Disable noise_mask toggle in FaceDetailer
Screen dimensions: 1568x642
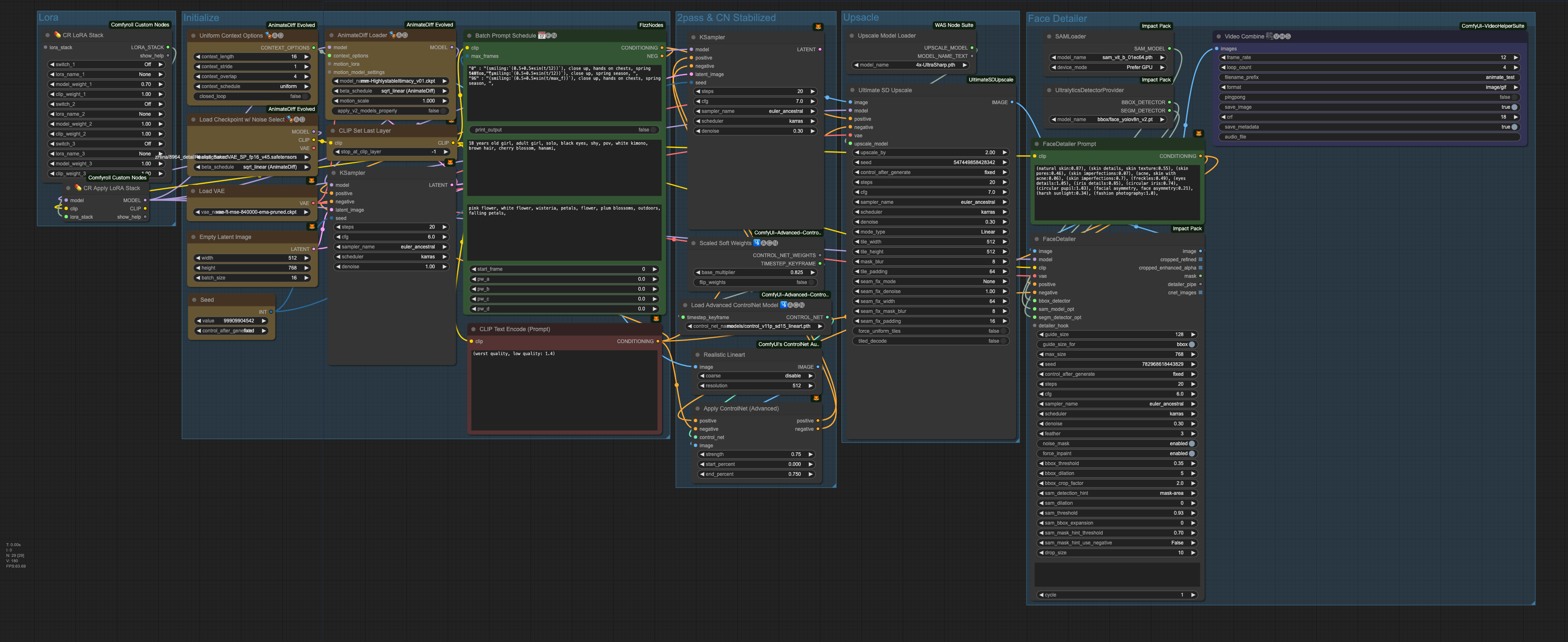[x=1191, y=444]
